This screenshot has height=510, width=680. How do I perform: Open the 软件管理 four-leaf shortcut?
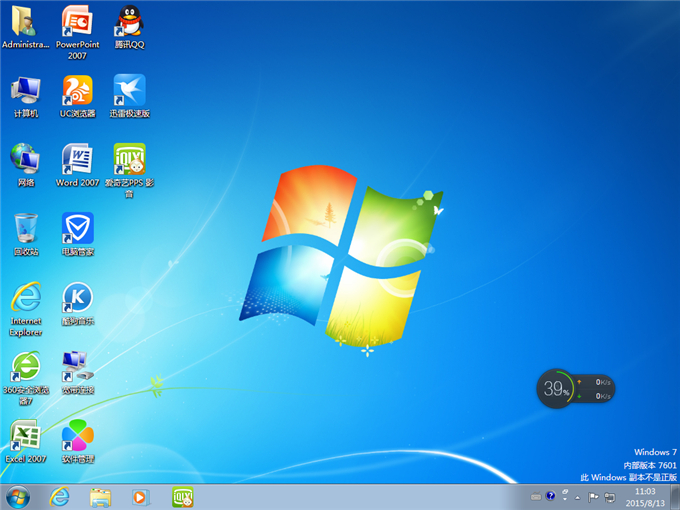[x=77, y=441]
